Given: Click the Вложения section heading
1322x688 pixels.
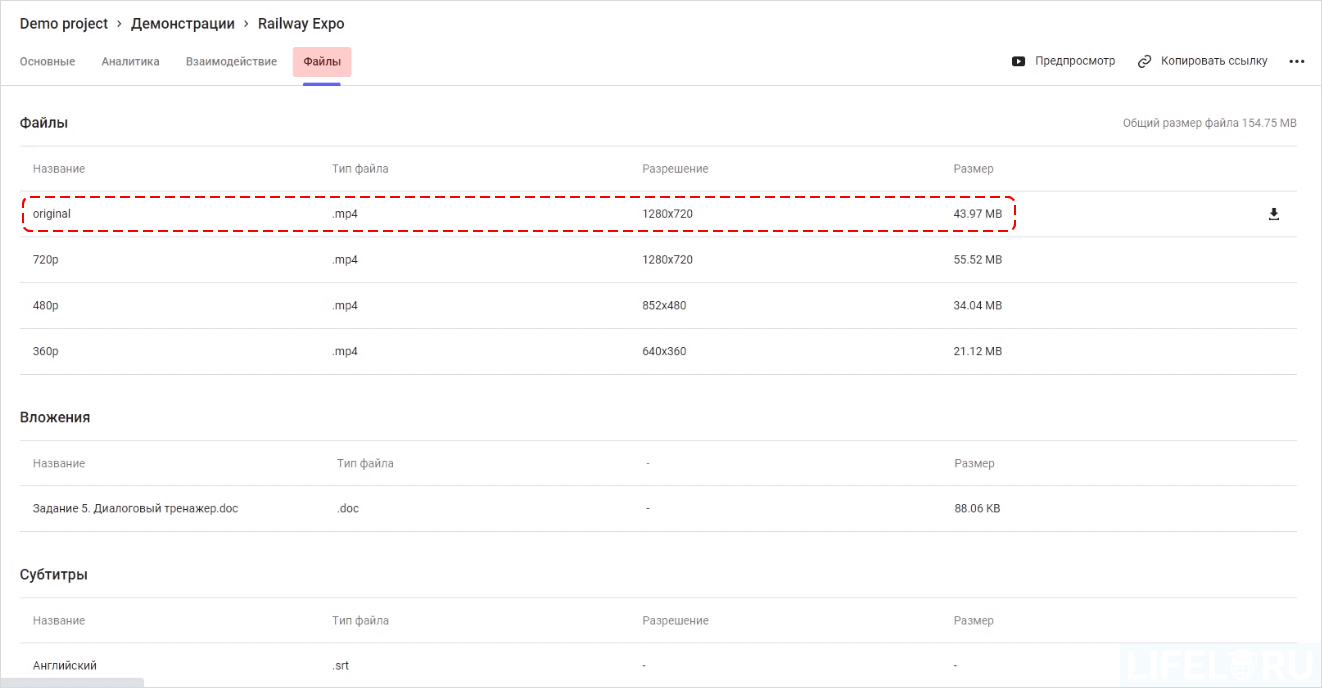Looking at the screenshot, I should click(x=55, y=417).
